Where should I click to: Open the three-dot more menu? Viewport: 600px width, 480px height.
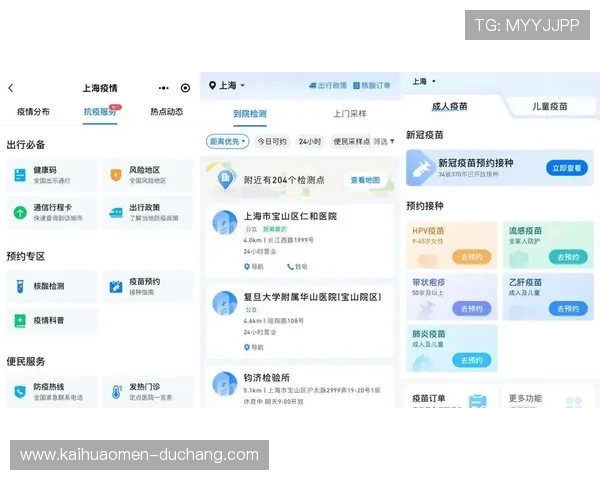(x=163, y=88)
